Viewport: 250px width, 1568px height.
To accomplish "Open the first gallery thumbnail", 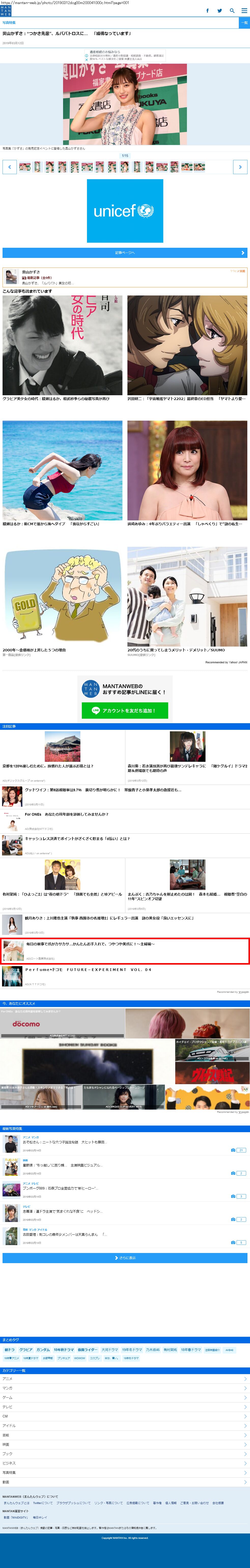I will (24, 167).
